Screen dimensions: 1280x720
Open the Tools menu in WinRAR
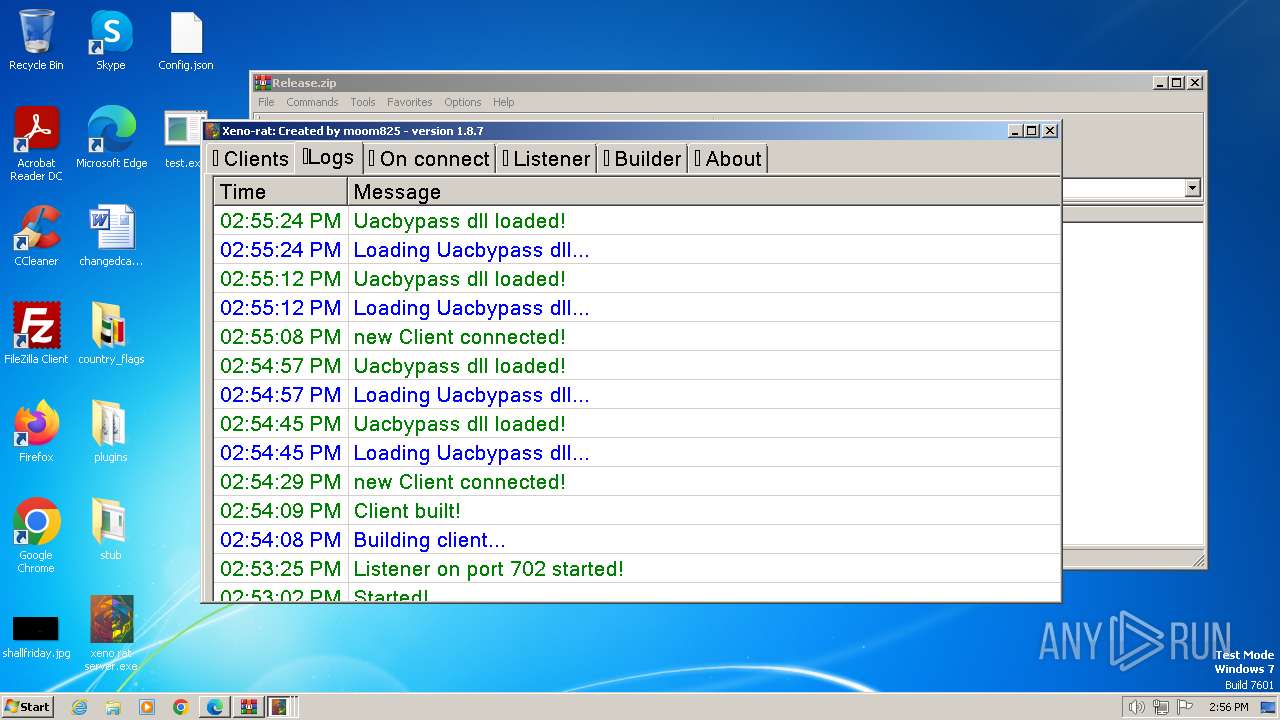[363, 102]
